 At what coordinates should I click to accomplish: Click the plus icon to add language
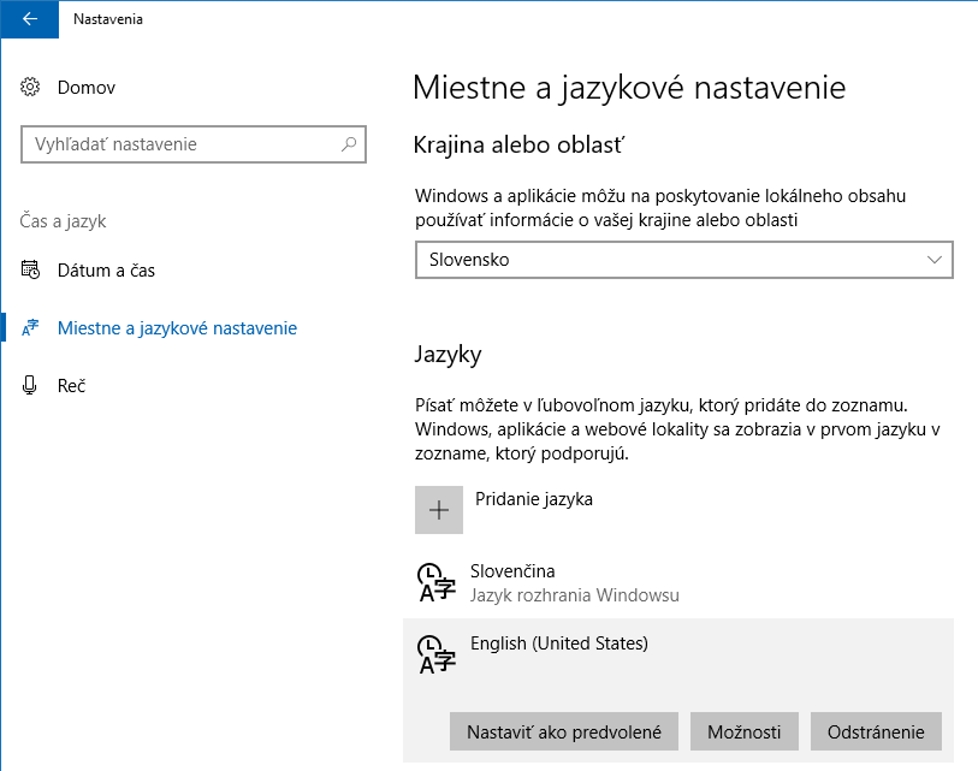coord(439,510)
